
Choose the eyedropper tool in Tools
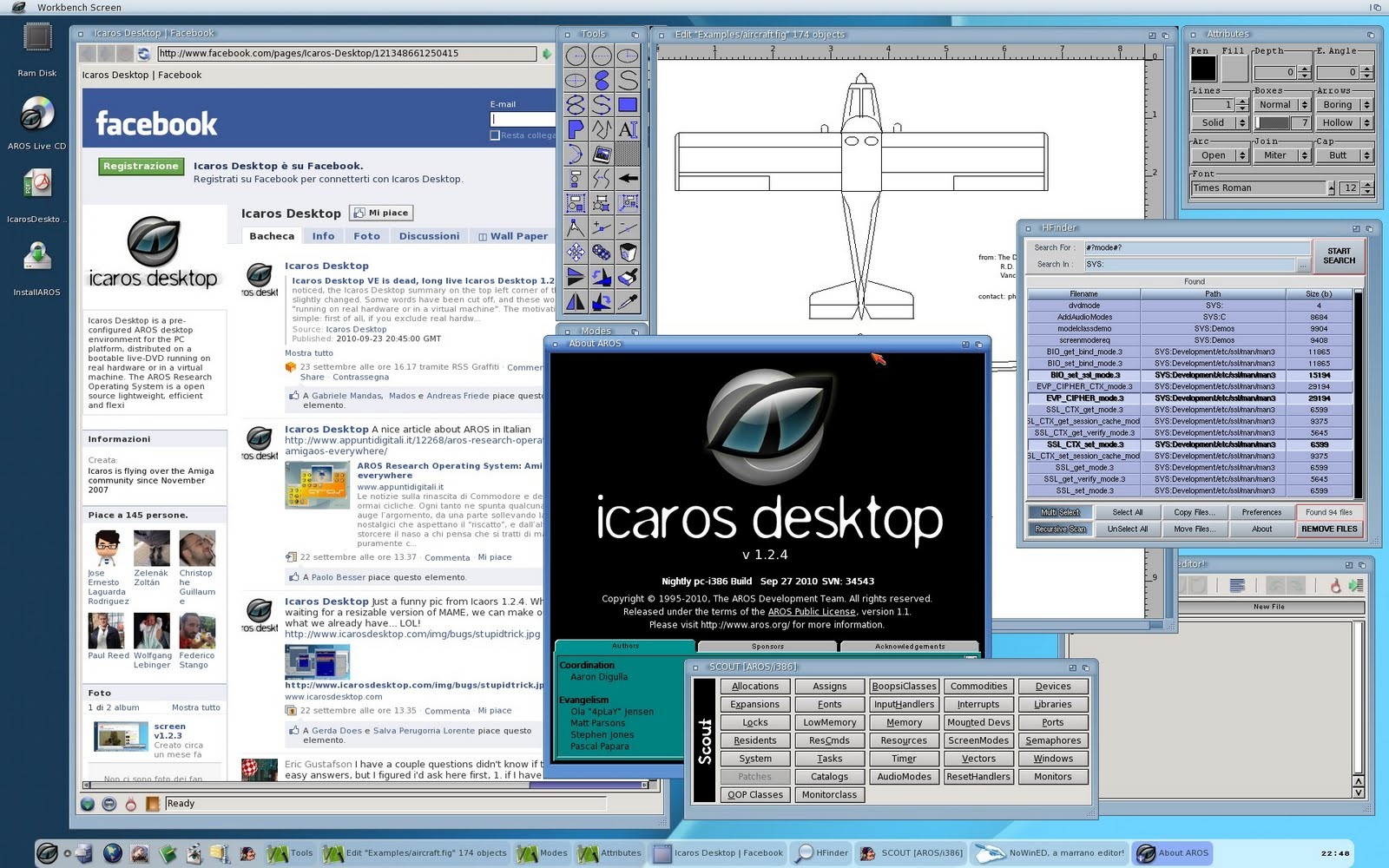pos(628,302)
